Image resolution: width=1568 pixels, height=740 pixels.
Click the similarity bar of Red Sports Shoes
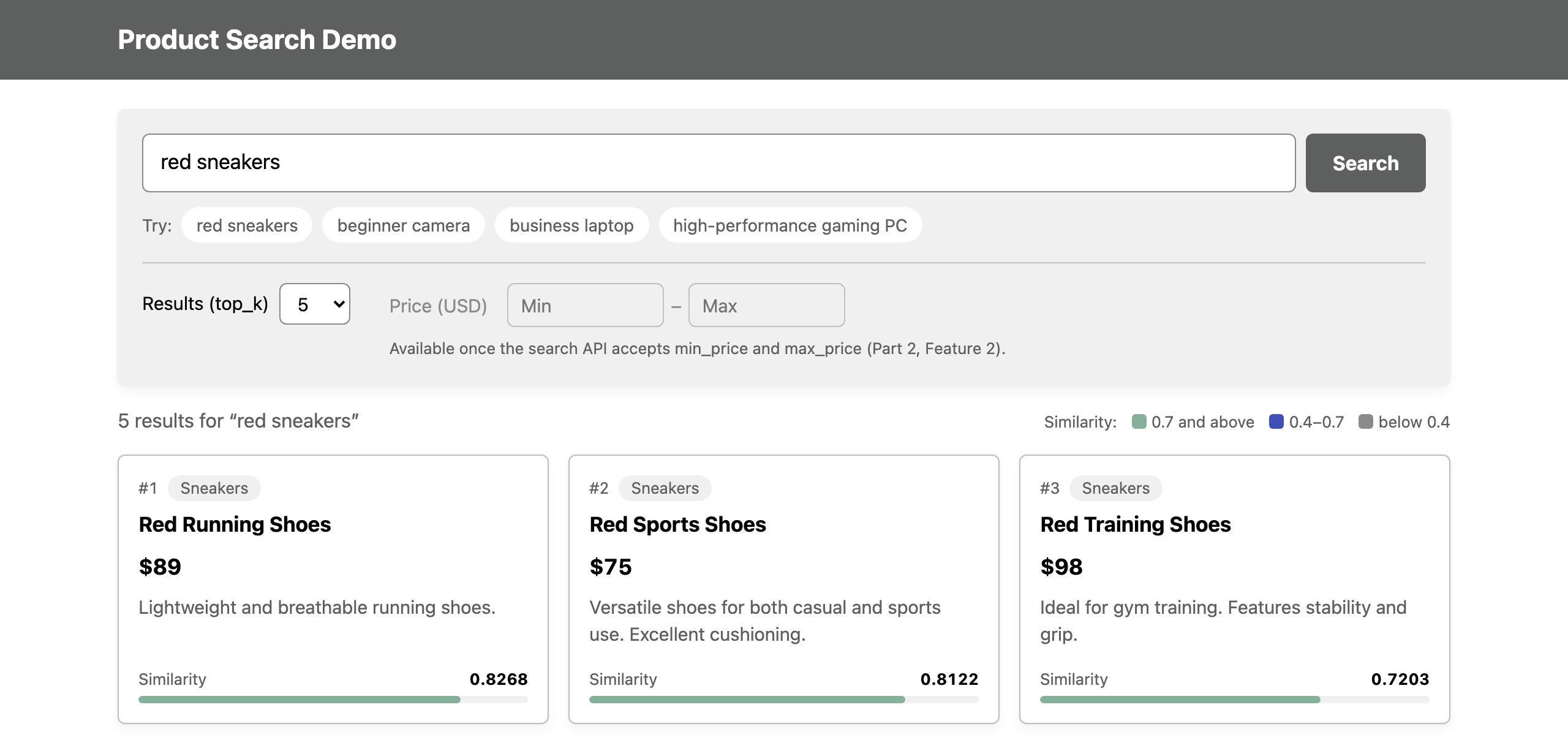(784, 700)
